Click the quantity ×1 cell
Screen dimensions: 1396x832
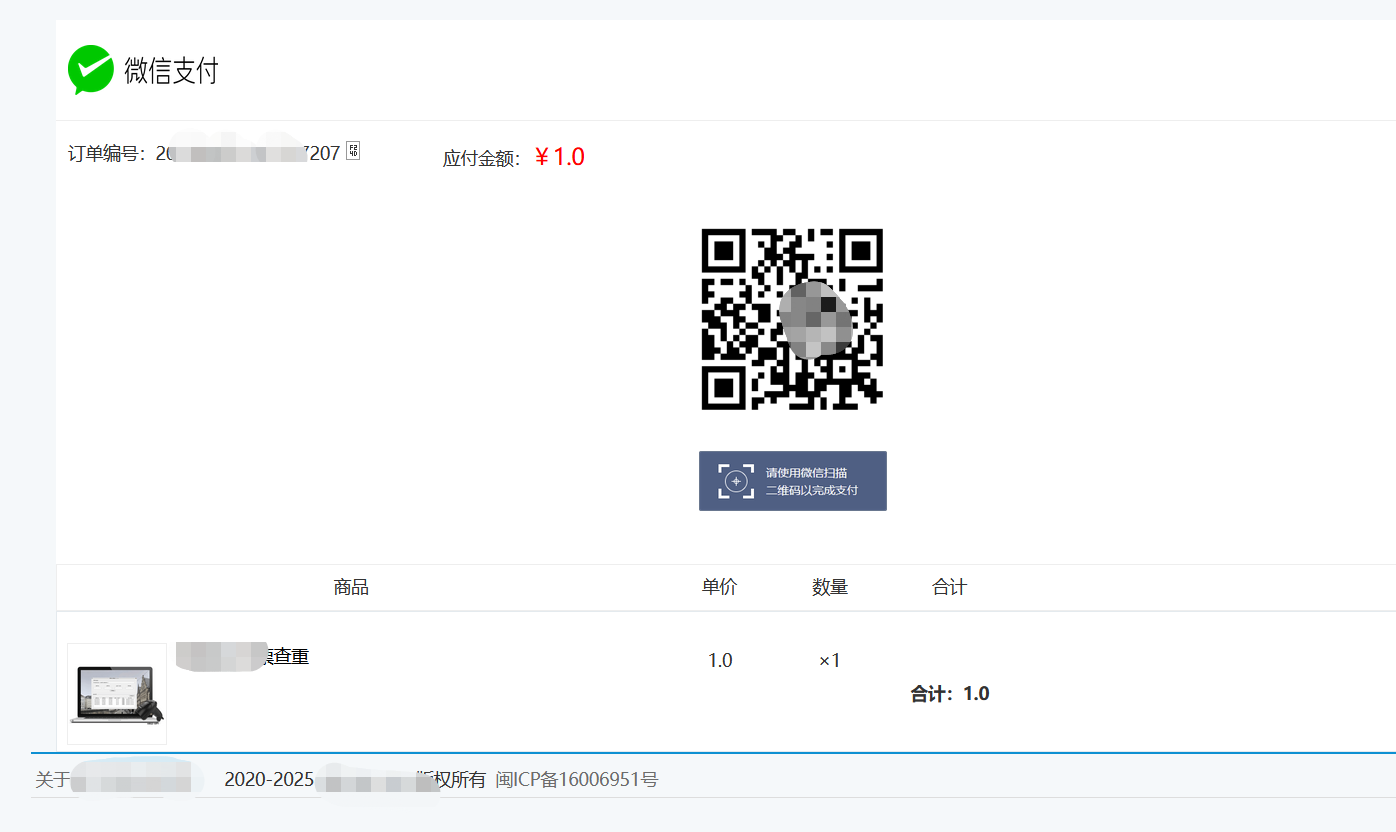coord(830,660)
